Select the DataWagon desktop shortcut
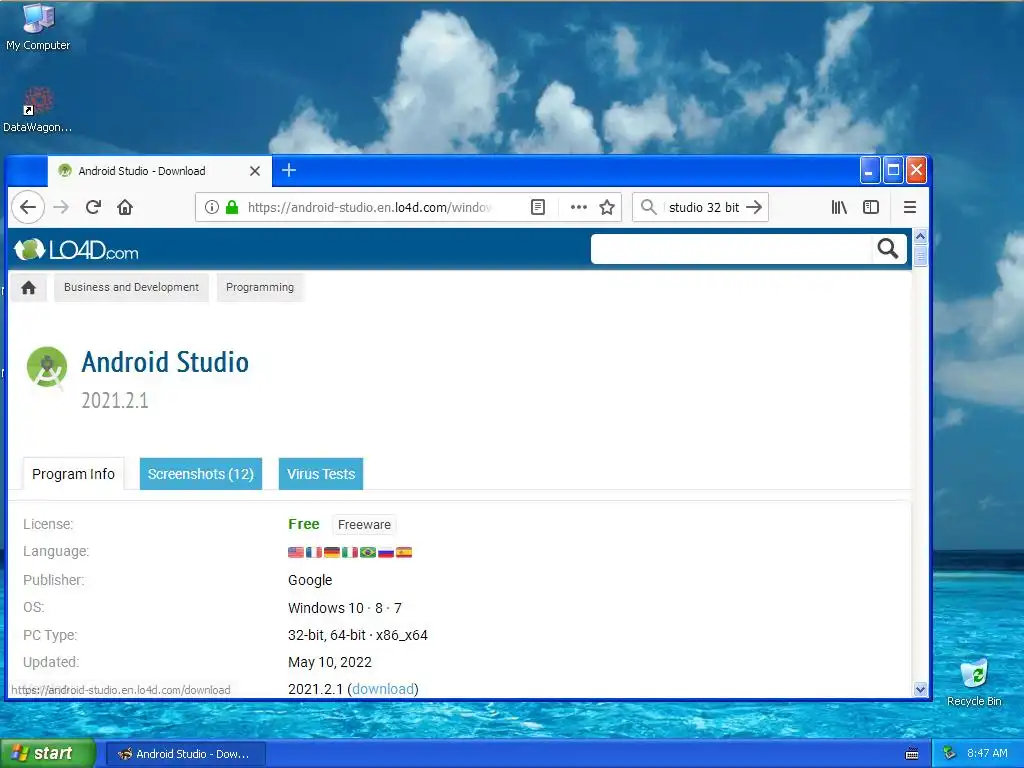Image resolution: width=1024 pixels, height=768 pixels. (38, 110)
